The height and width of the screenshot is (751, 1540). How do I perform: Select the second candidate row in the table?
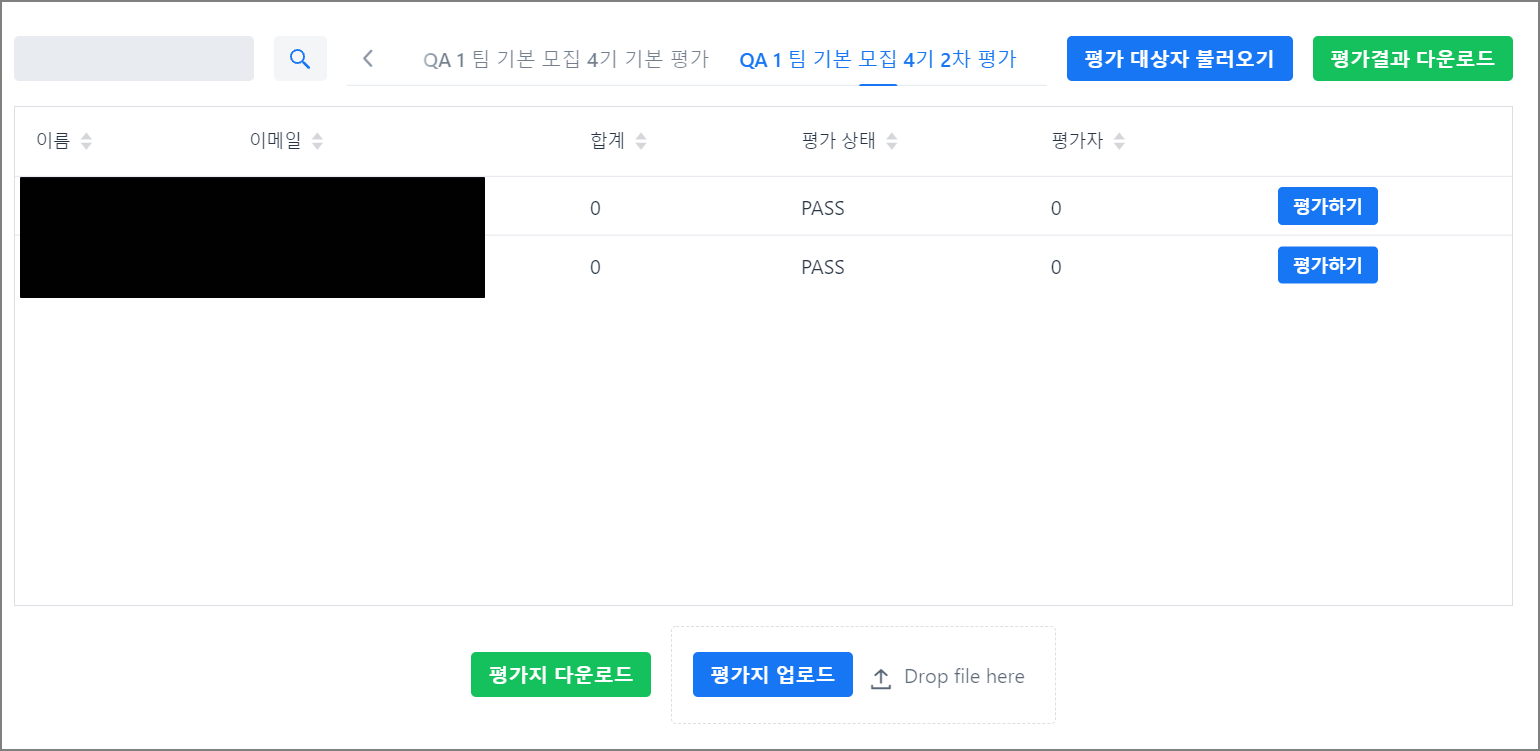(700, 266)
